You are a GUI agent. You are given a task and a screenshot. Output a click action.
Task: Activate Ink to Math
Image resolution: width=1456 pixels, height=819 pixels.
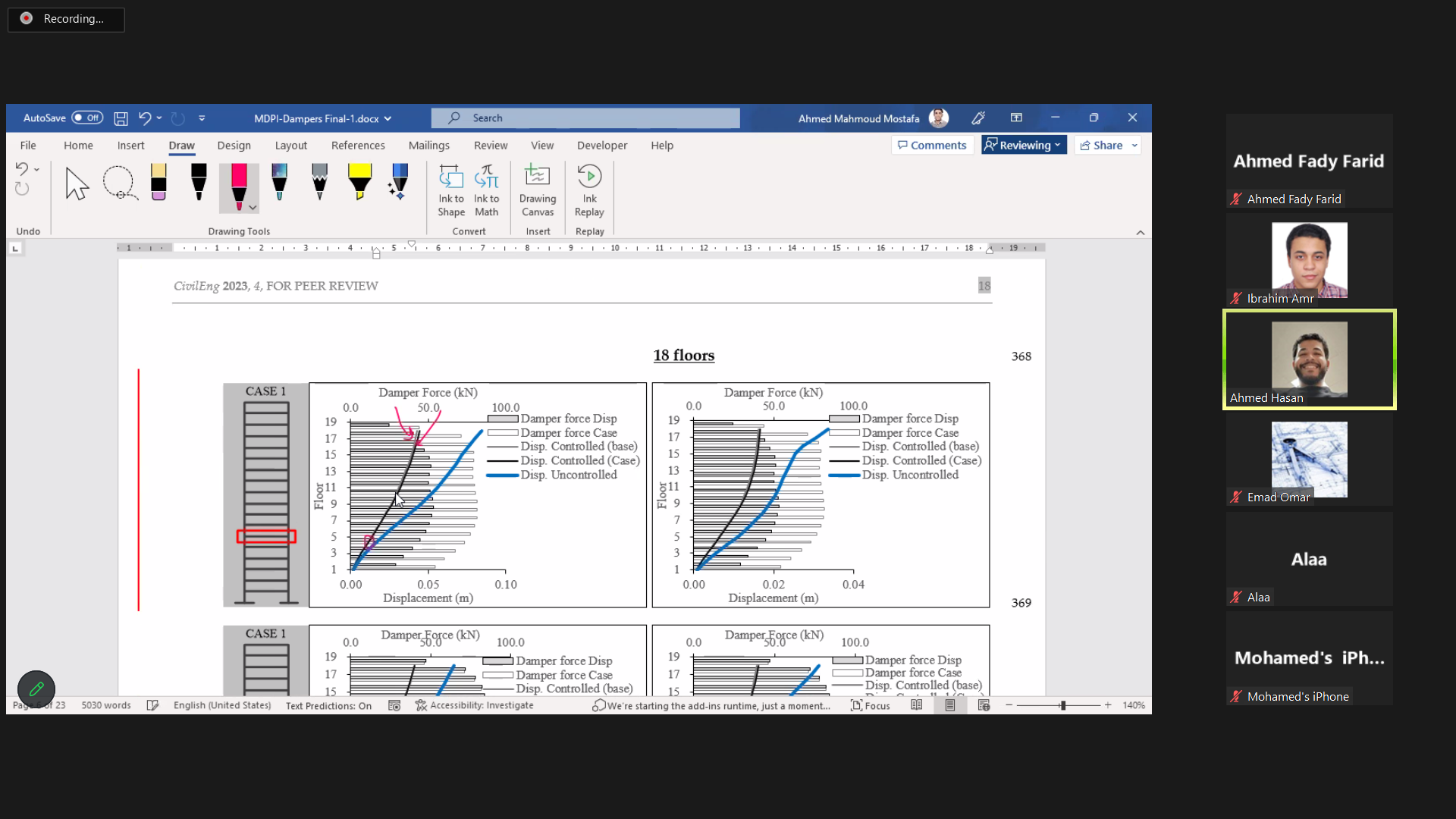pos(486,191)
